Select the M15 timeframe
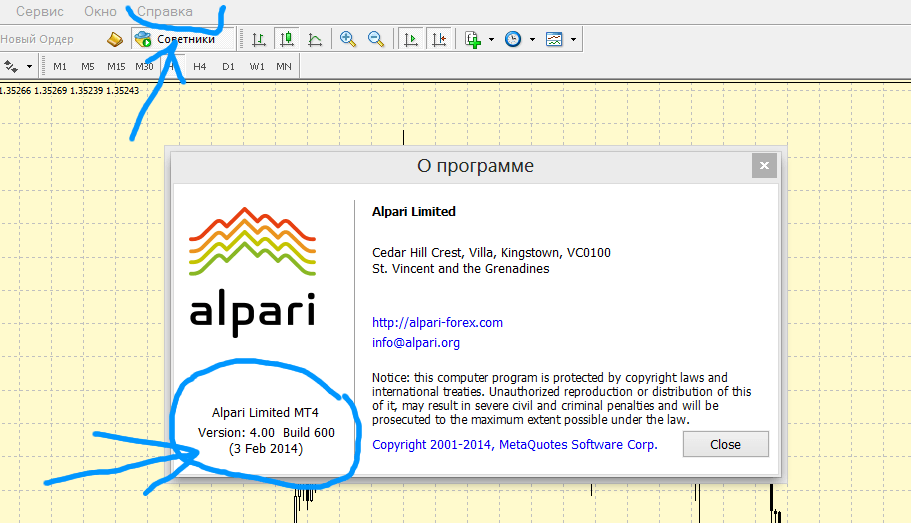The image size is (911, 523). [x=116, y=66]
